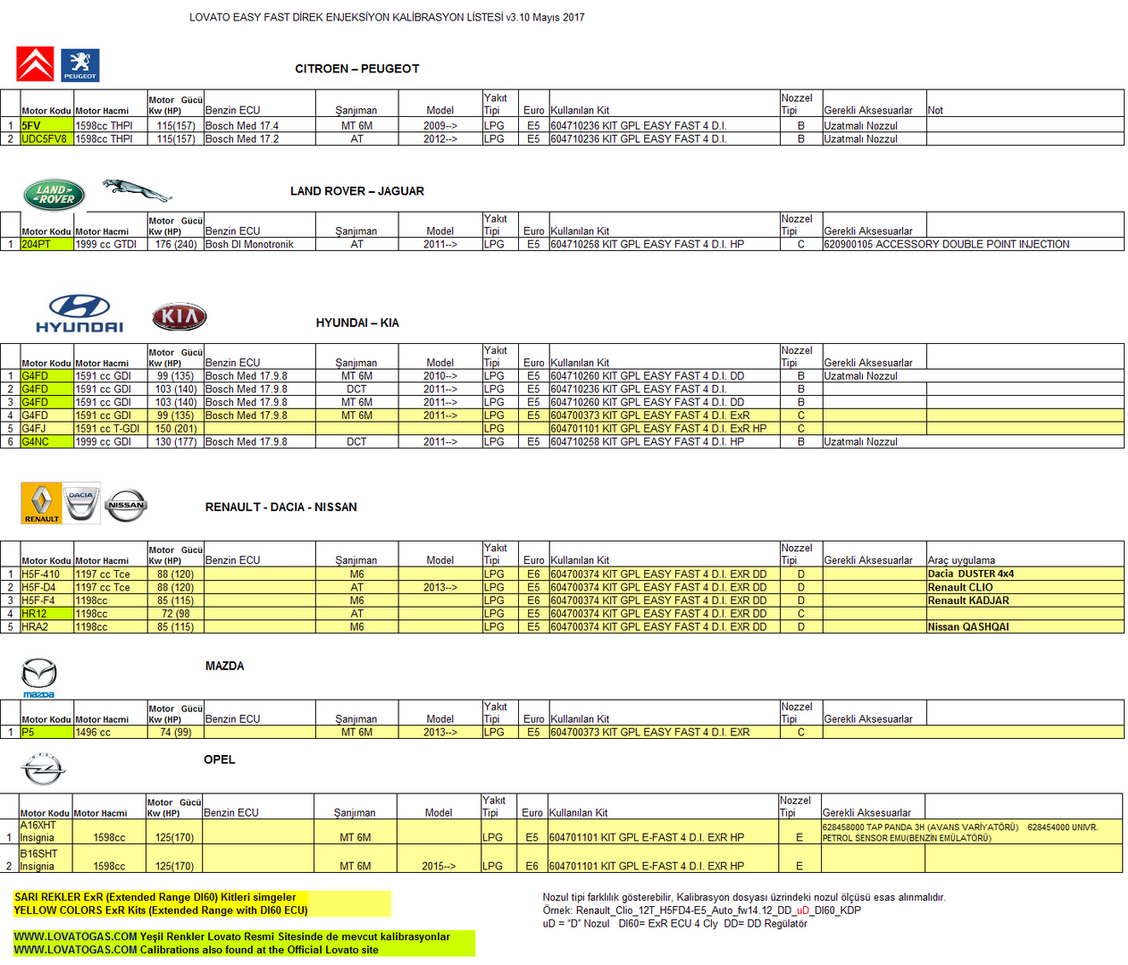1128x965 pixels.
Task: Click the 'P5' Mazda motor code cell
Action: 47,733
